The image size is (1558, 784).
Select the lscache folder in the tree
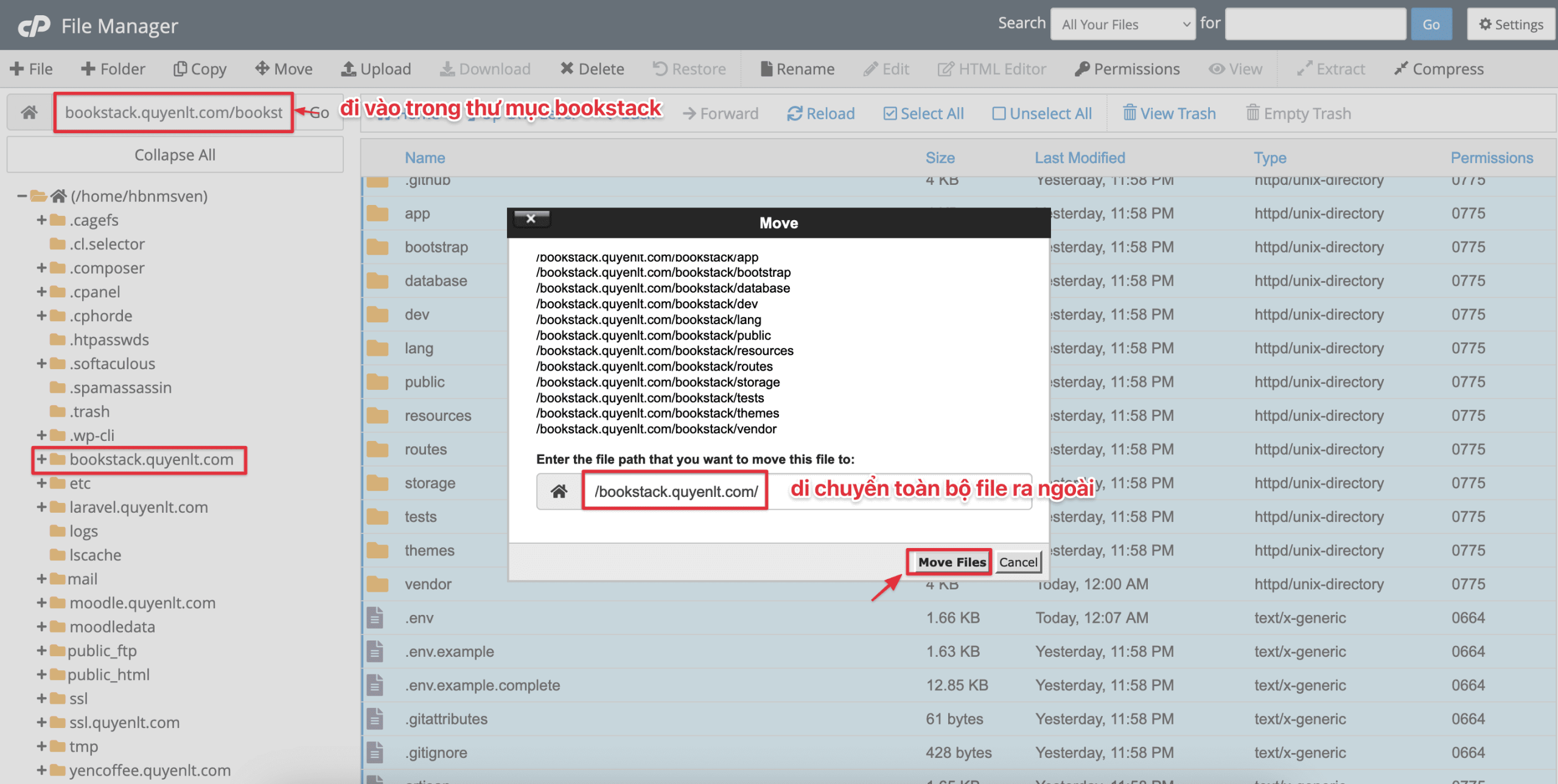[x=95, y=555]
